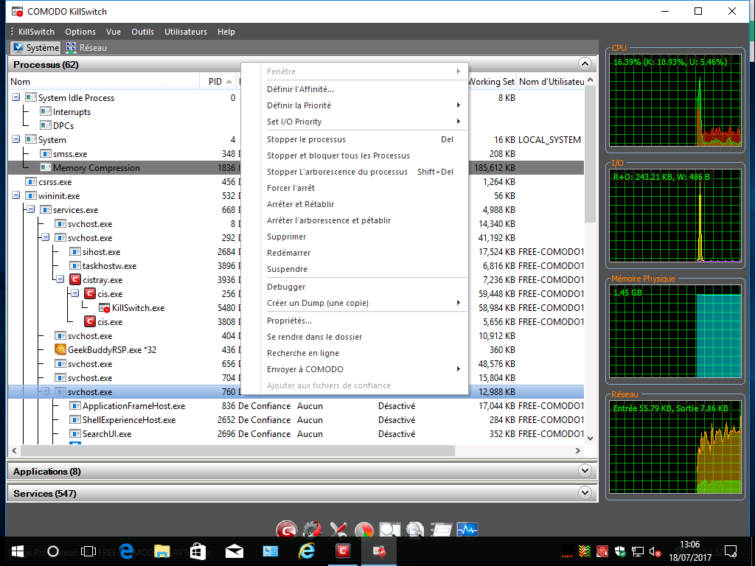Viewport: 755px width, 566px height.
Task: Launch Microsoft Edge from taskbar
Action: [126, 552]
